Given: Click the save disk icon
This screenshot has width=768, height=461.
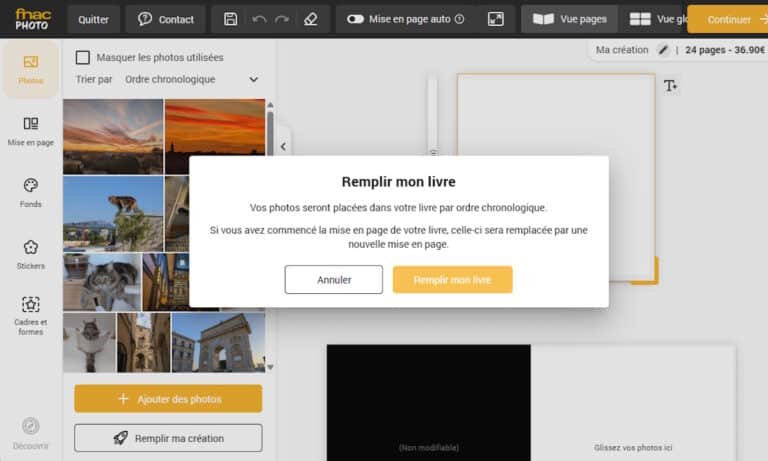Looking at the screenshot, I should [x=230, y=19].
